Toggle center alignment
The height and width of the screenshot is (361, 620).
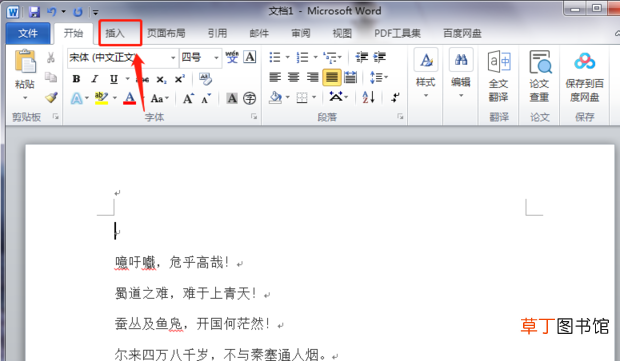coord(293,77)
